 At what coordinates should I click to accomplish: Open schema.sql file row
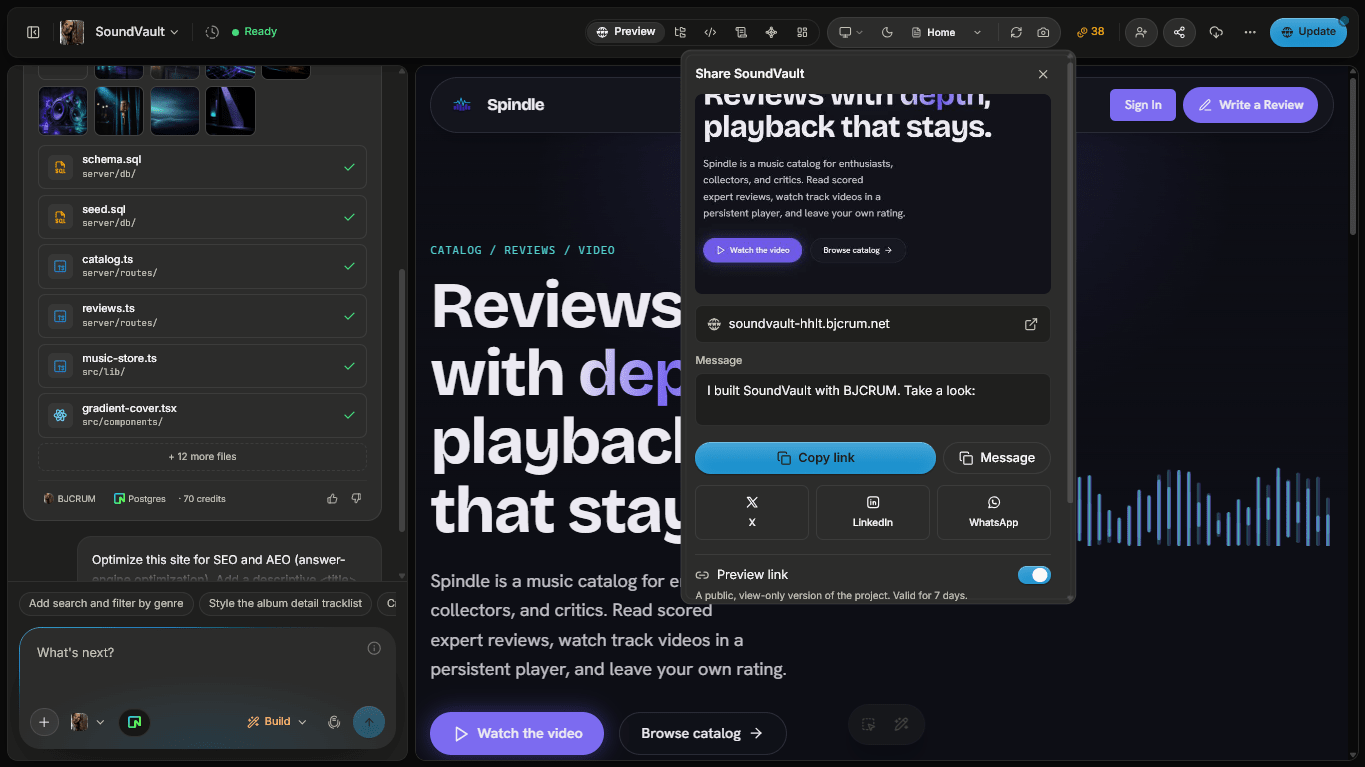pyautogui.click(x=202, y=167)
